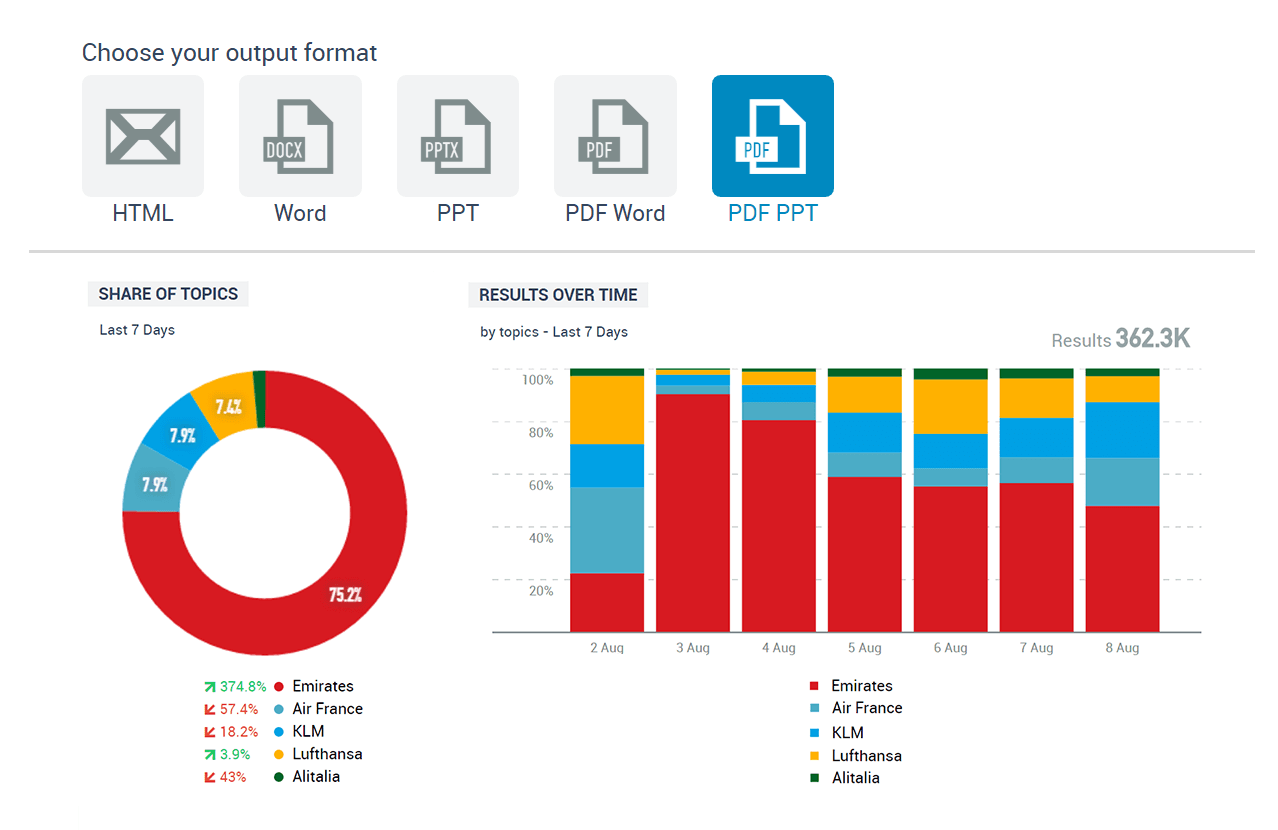Select the PDF Word output icon
Image resolution: width=1278 pixels, height=830 pixels.
[x=614, y=136]
